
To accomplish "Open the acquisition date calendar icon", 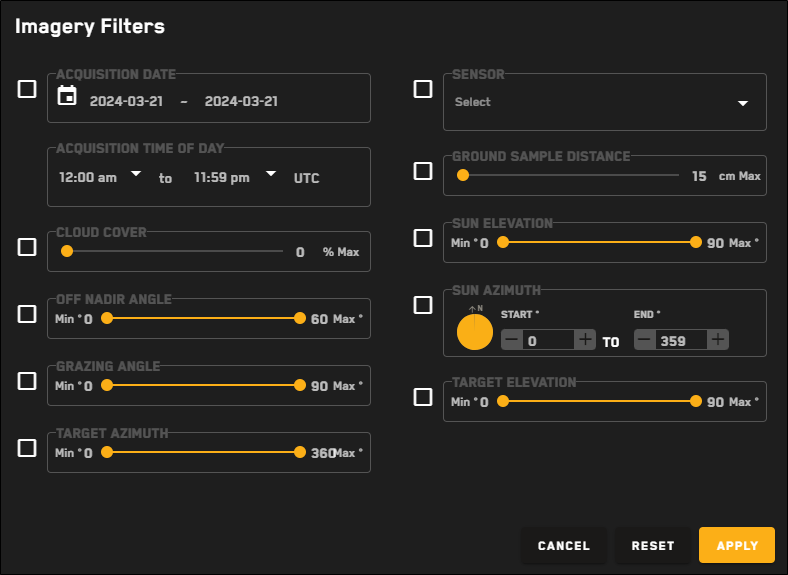I will pos(67,96).
